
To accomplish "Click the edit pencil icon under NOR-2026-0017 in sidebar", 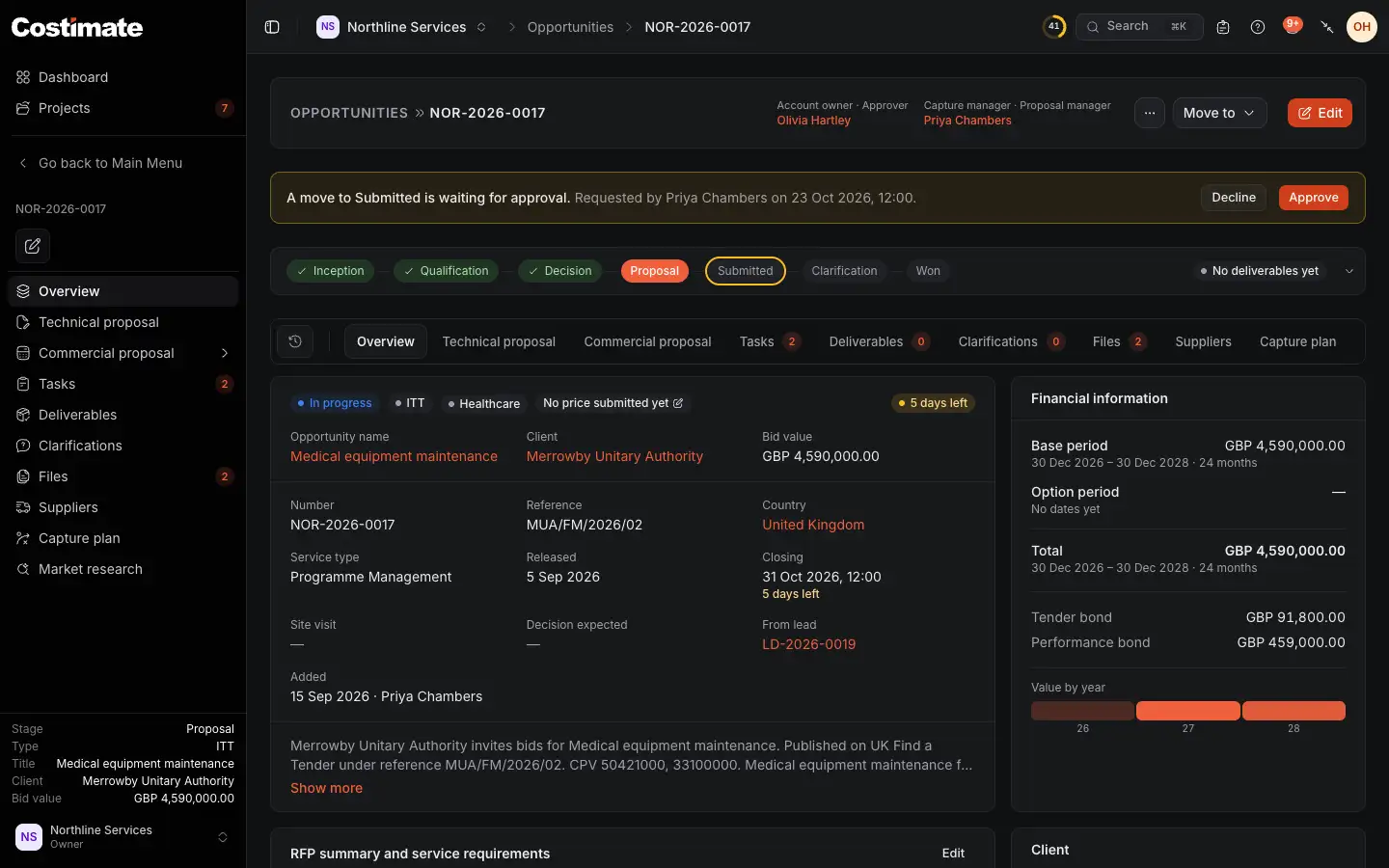I will pyautogui.click(x=33, y=246).
